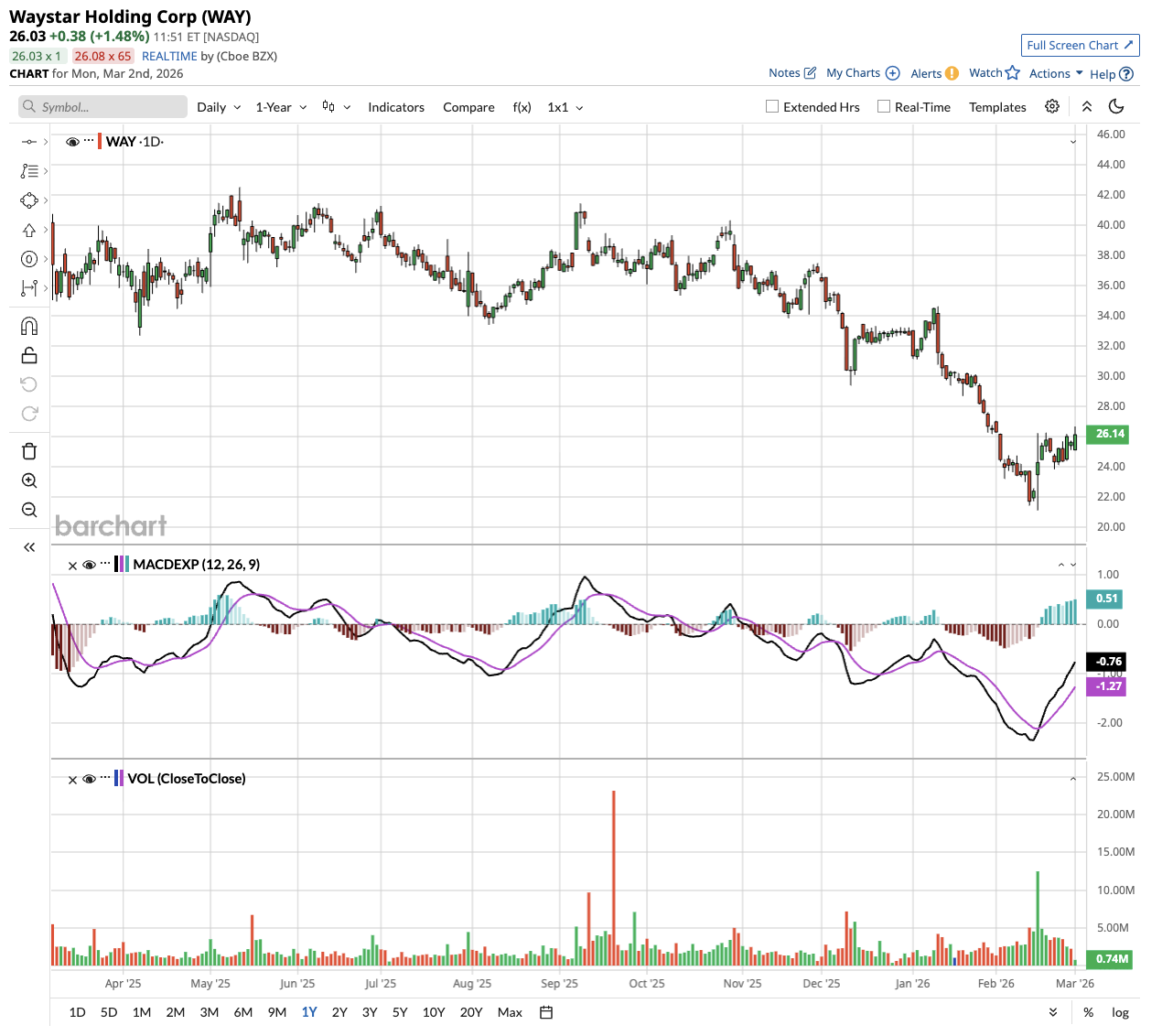Open My Charts with plus icon
The width and height of the screenshot is (1173, 1036).
pyautogui.click(x=863, y=73)
